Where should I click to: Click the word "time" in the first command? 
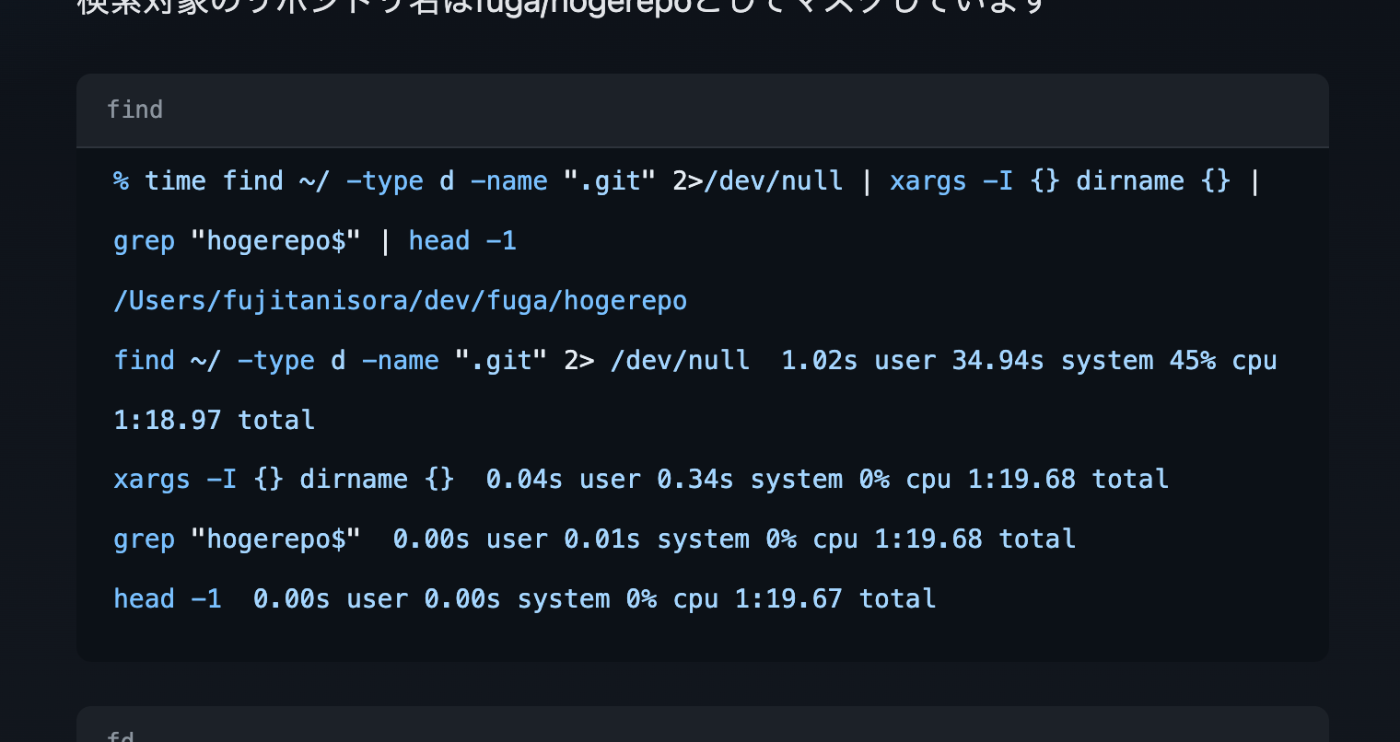(x=175, y=181)
